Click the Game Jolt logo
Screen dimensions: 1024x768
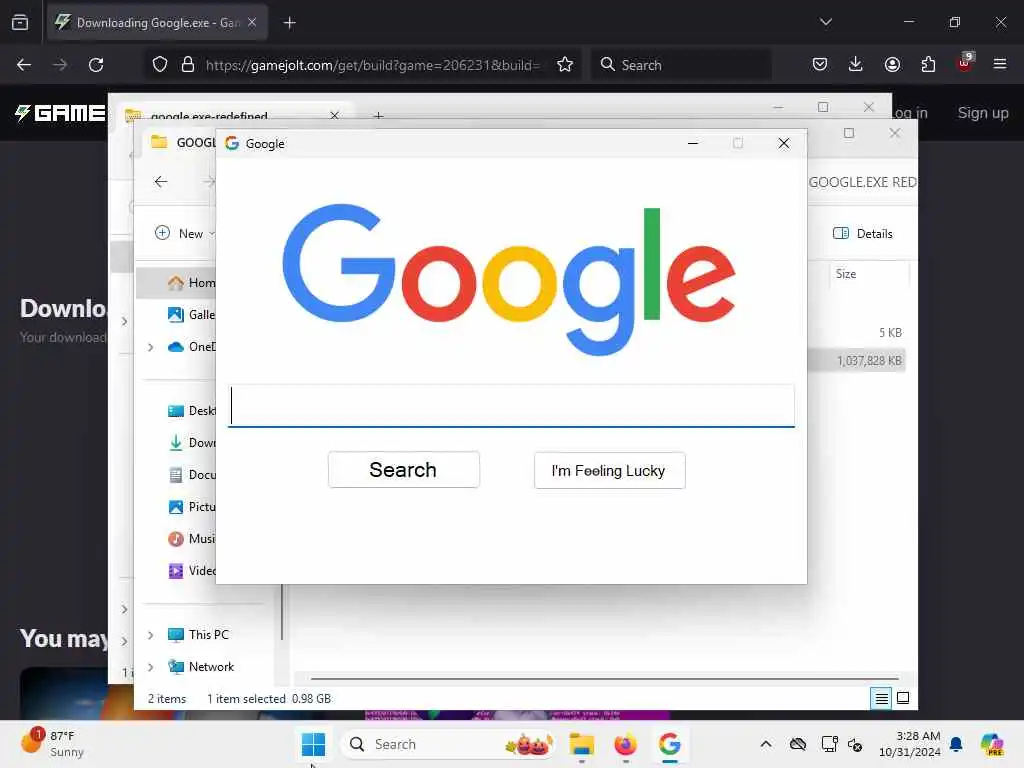tap(60, 113)
